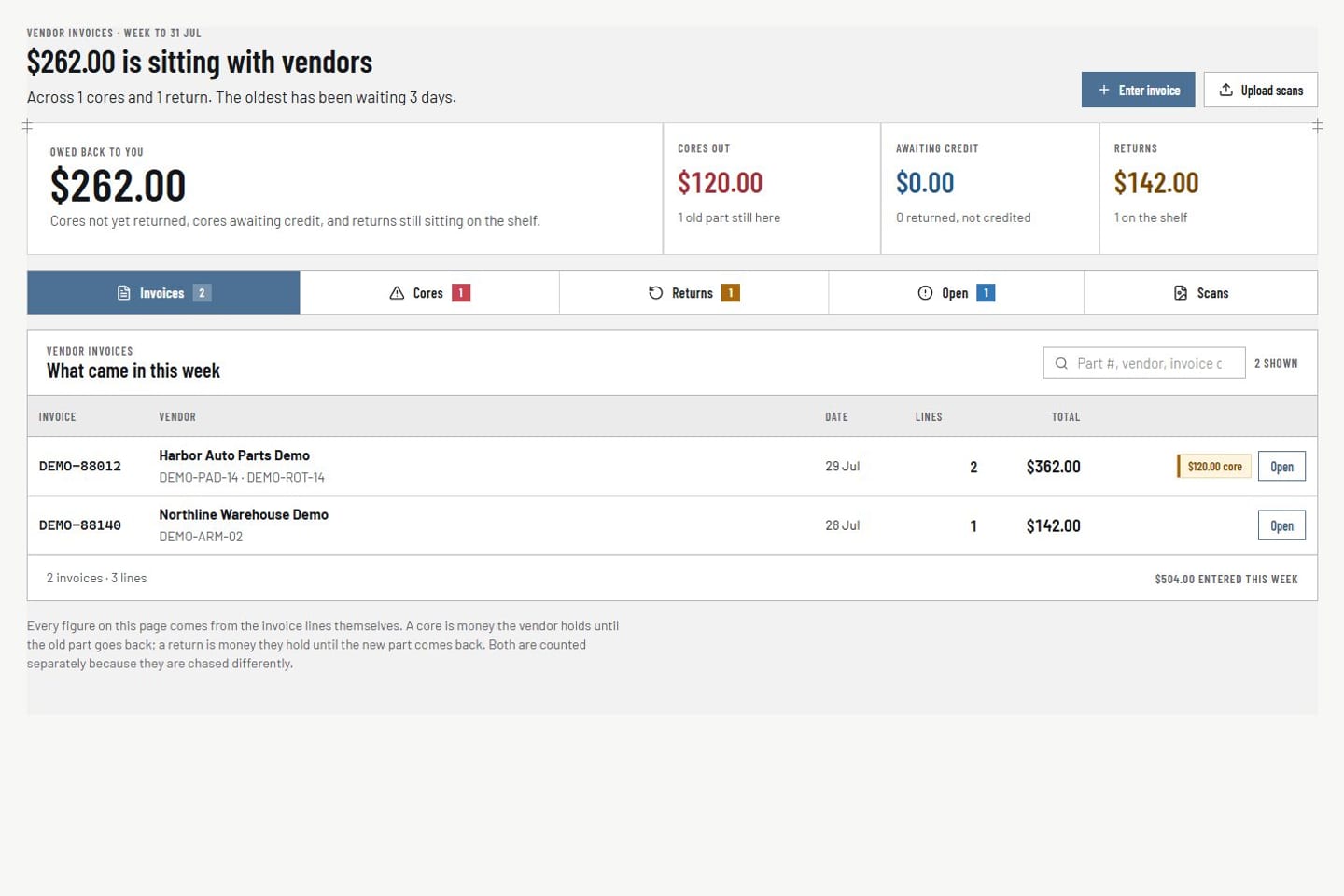Click the Returns $142.00 card
Screen dimensions: 1344x896
[1209, 189]
